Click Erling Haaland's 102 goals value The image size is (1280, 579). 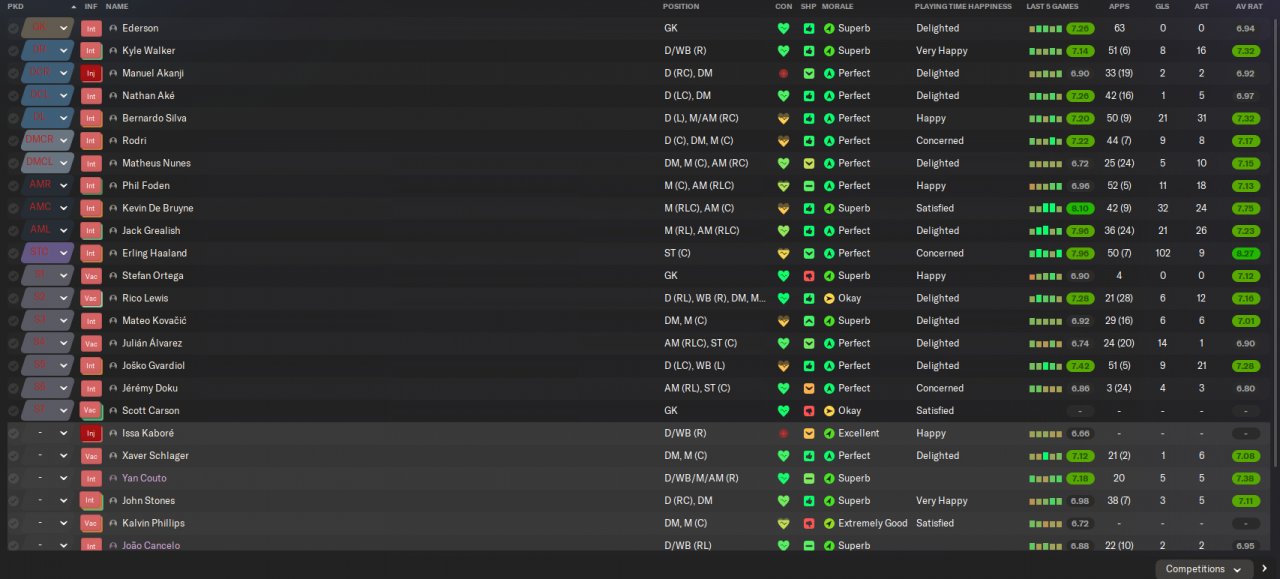click(1162, 253)
